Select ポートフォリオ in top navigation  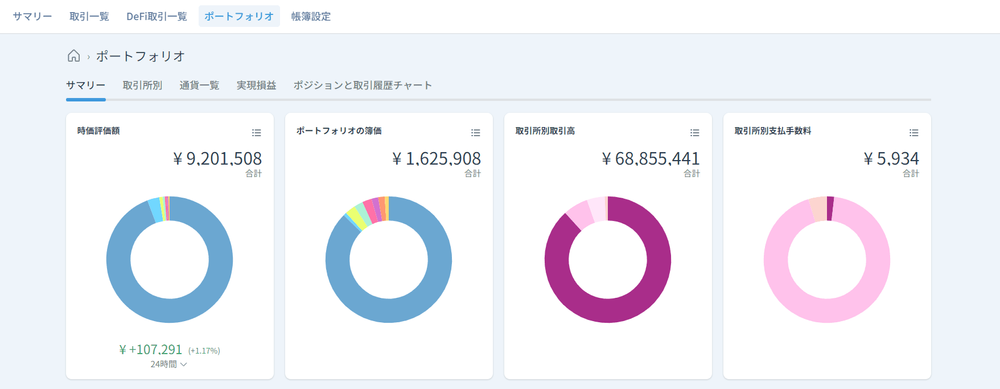[239, 17]
